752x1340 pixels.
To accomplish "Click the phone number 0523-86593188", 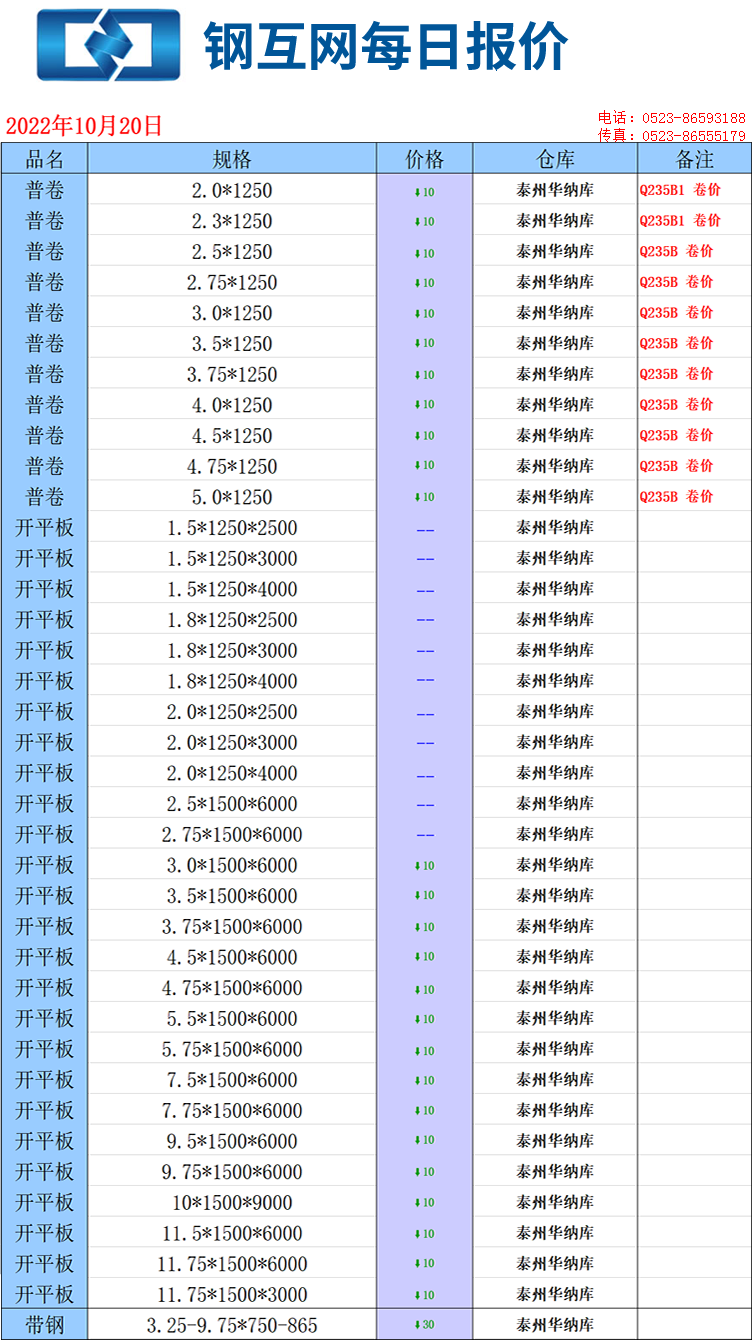I will point(694,118).
